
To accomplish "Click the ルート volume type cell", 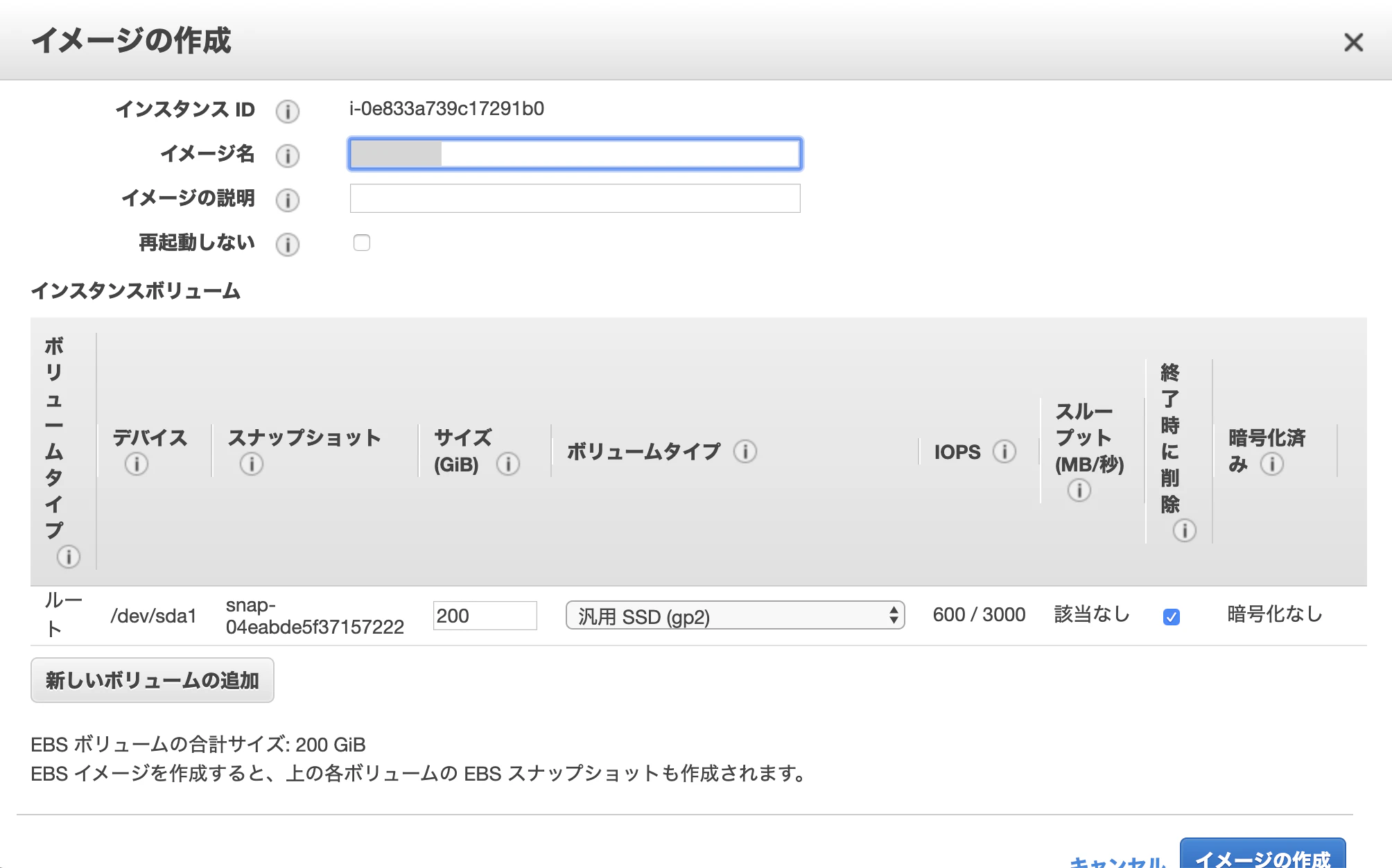I will (63, 614).
